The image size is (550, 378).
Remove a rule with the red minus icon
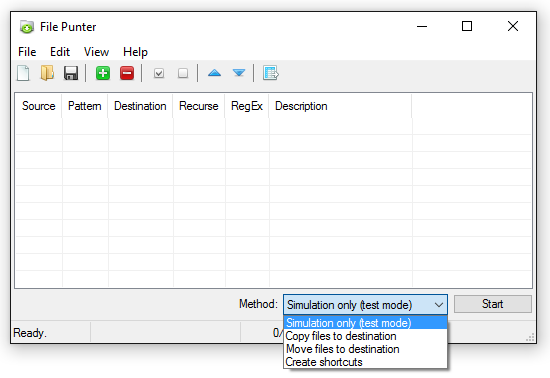click(x=127, y=73)
